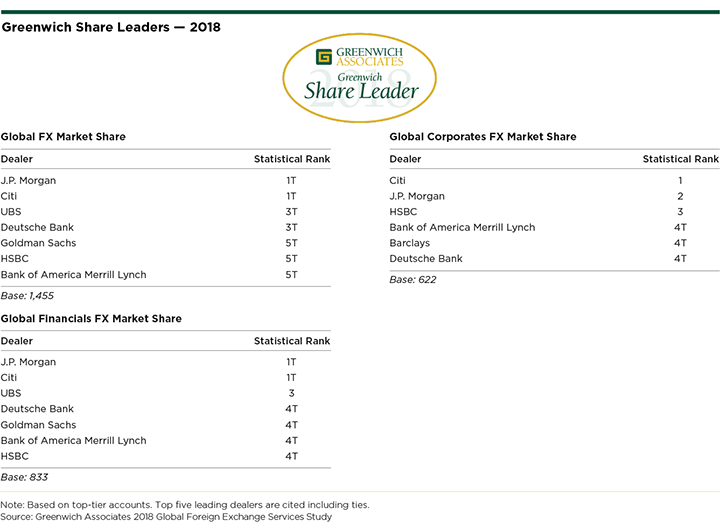Screen dimensions: 720x532
Task: Click Statistical Rank header in Global Financials table
Action: coord(292,341)
